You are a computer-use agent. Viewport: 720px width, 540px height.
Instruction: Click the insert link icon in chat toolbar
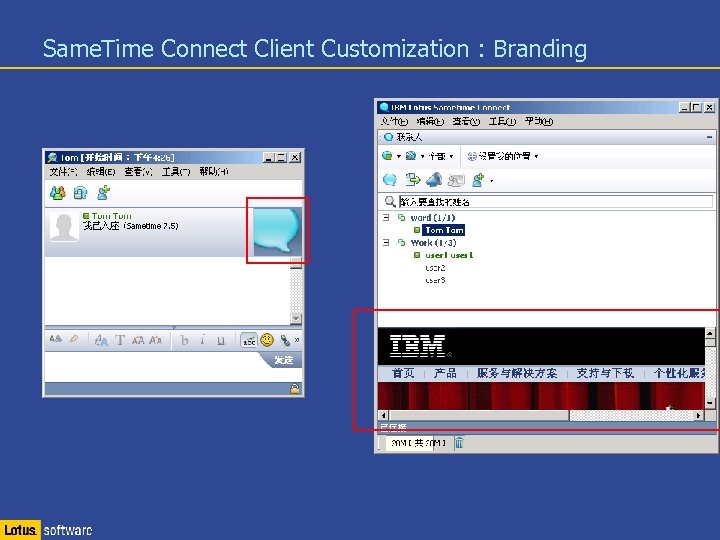click(x=285, y=340)
